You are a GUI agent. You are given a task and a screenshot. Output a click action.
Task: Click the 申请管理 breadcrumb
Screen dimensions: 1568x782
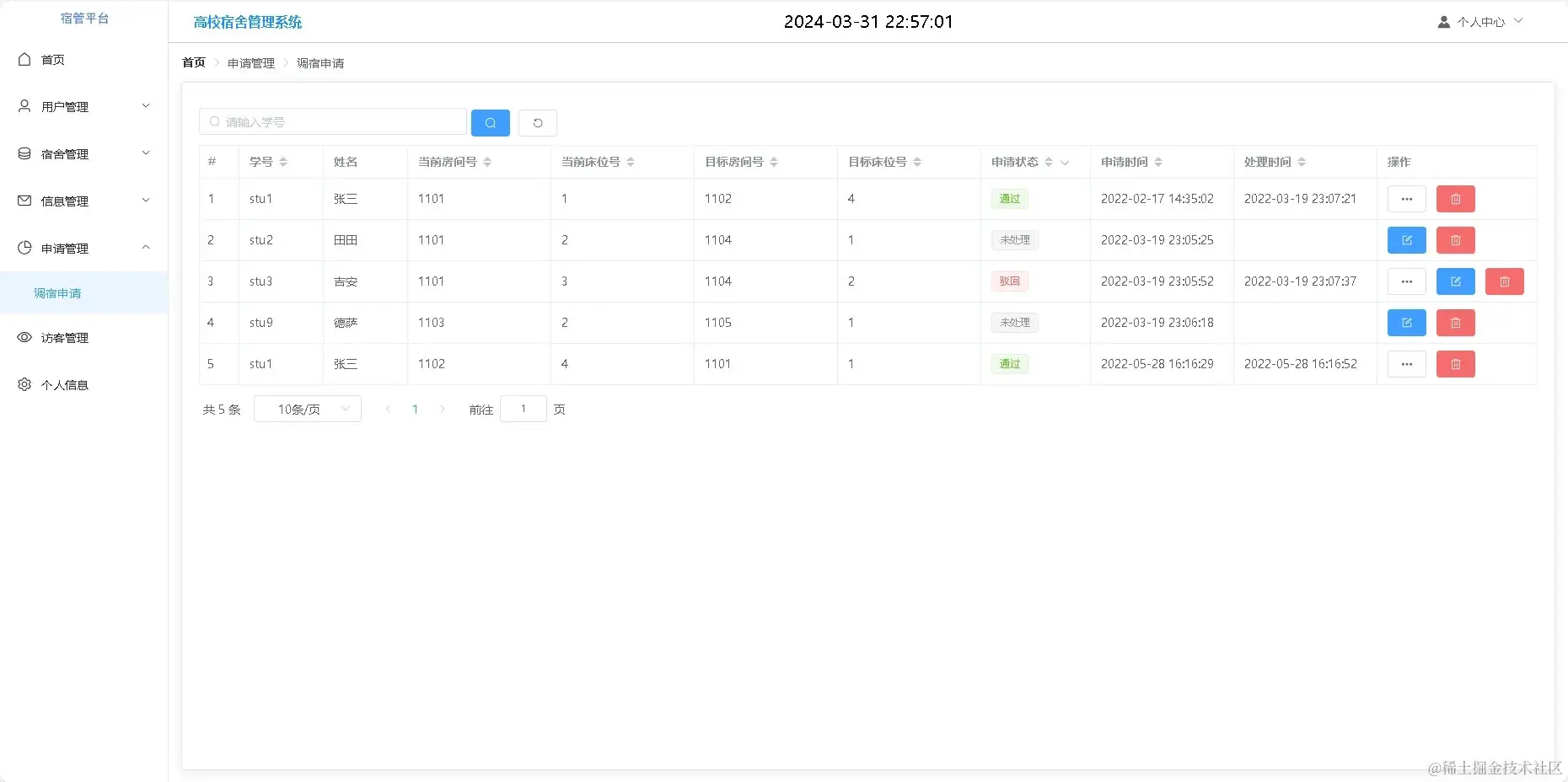point(251,63)
